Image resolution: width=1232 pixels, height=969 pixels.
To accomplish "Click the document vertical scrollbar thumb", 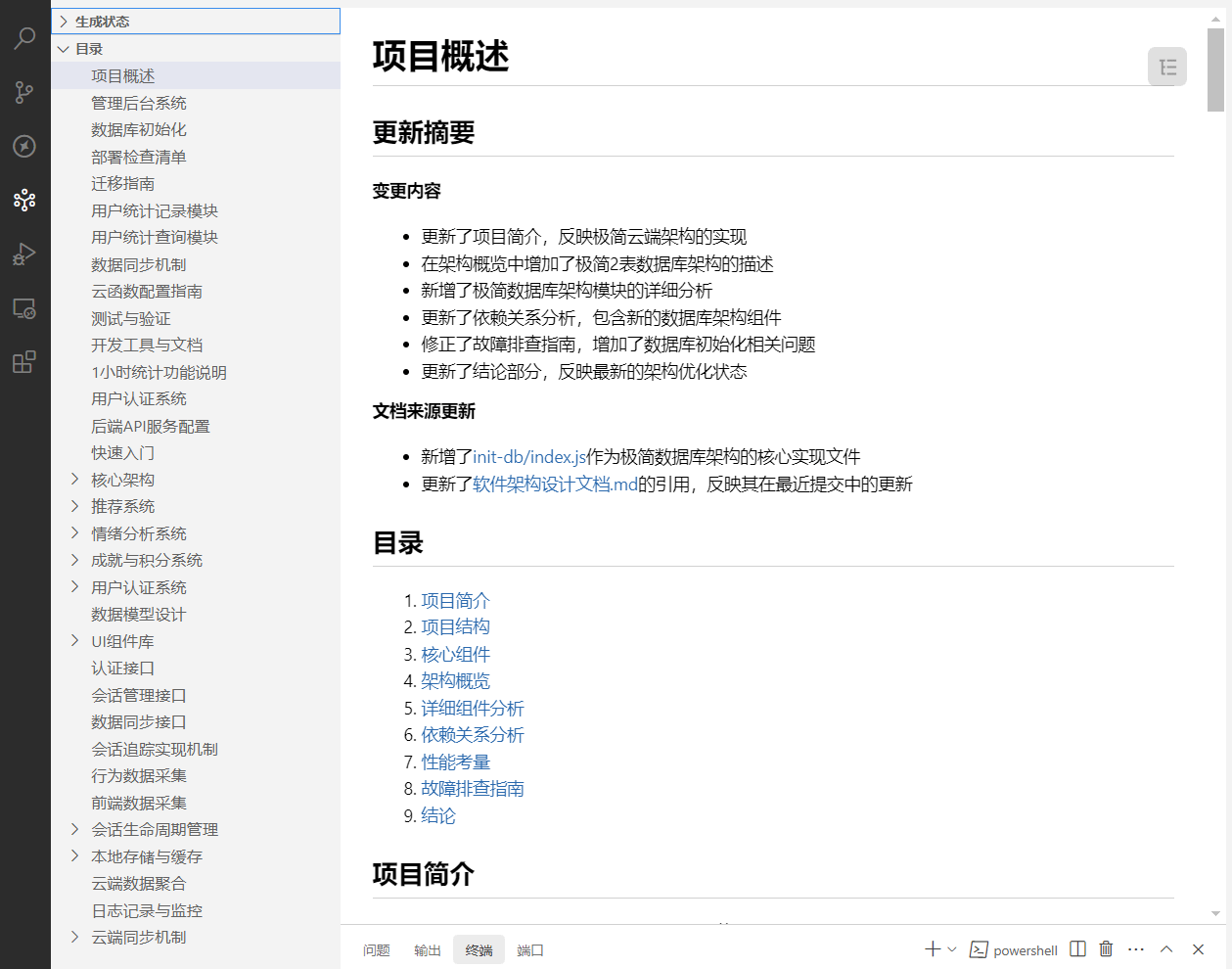I will pyautogui.click(x=1215, y=69).
